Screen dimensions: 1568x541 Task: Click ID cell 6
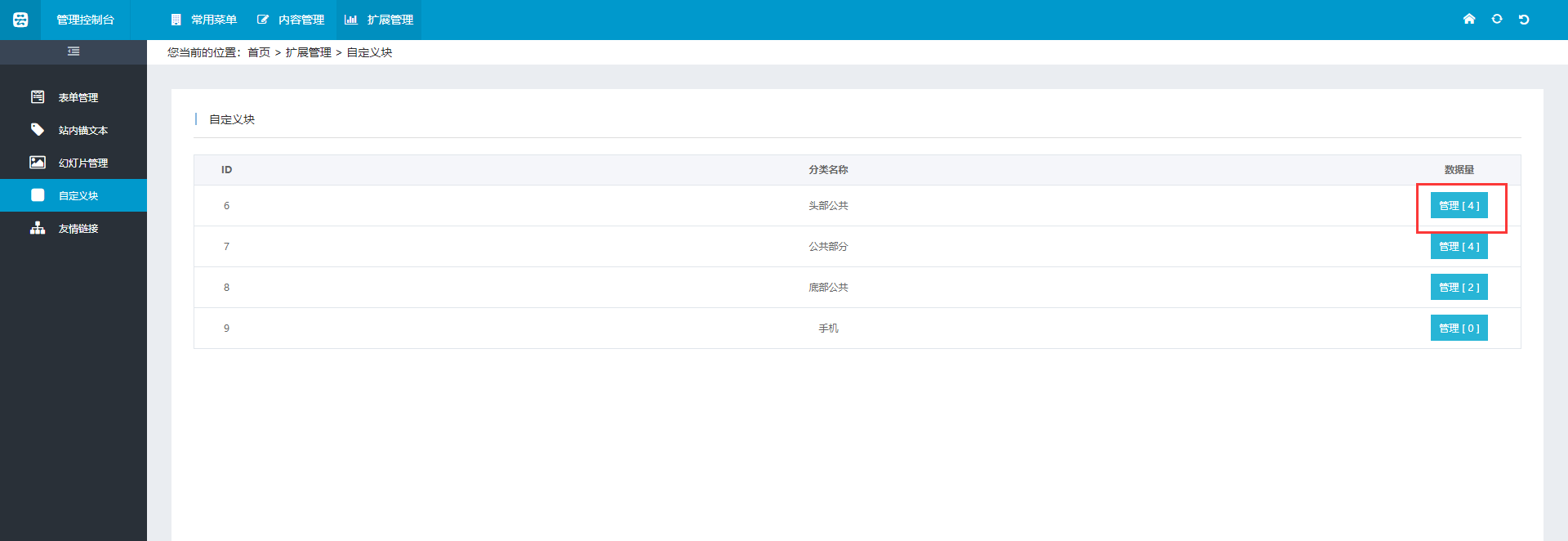click(226, 206)
